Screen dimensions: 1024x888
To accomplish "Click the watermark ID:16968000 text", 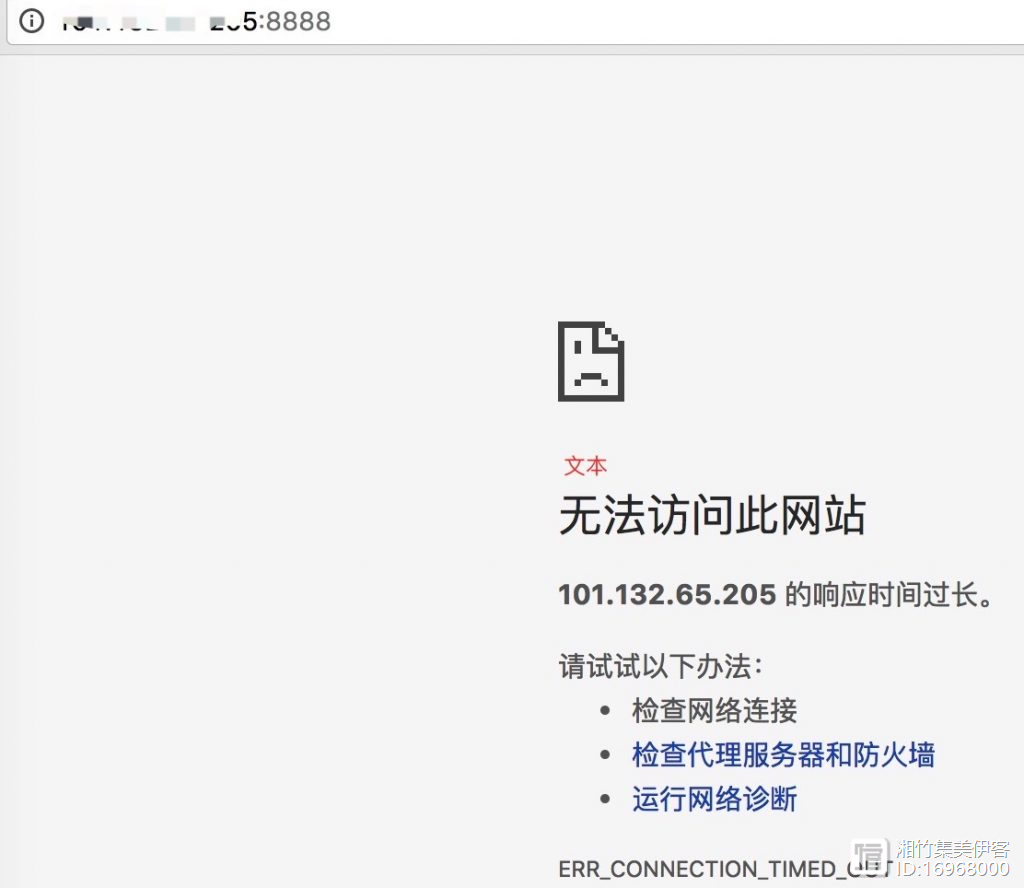I will point(953,868).
